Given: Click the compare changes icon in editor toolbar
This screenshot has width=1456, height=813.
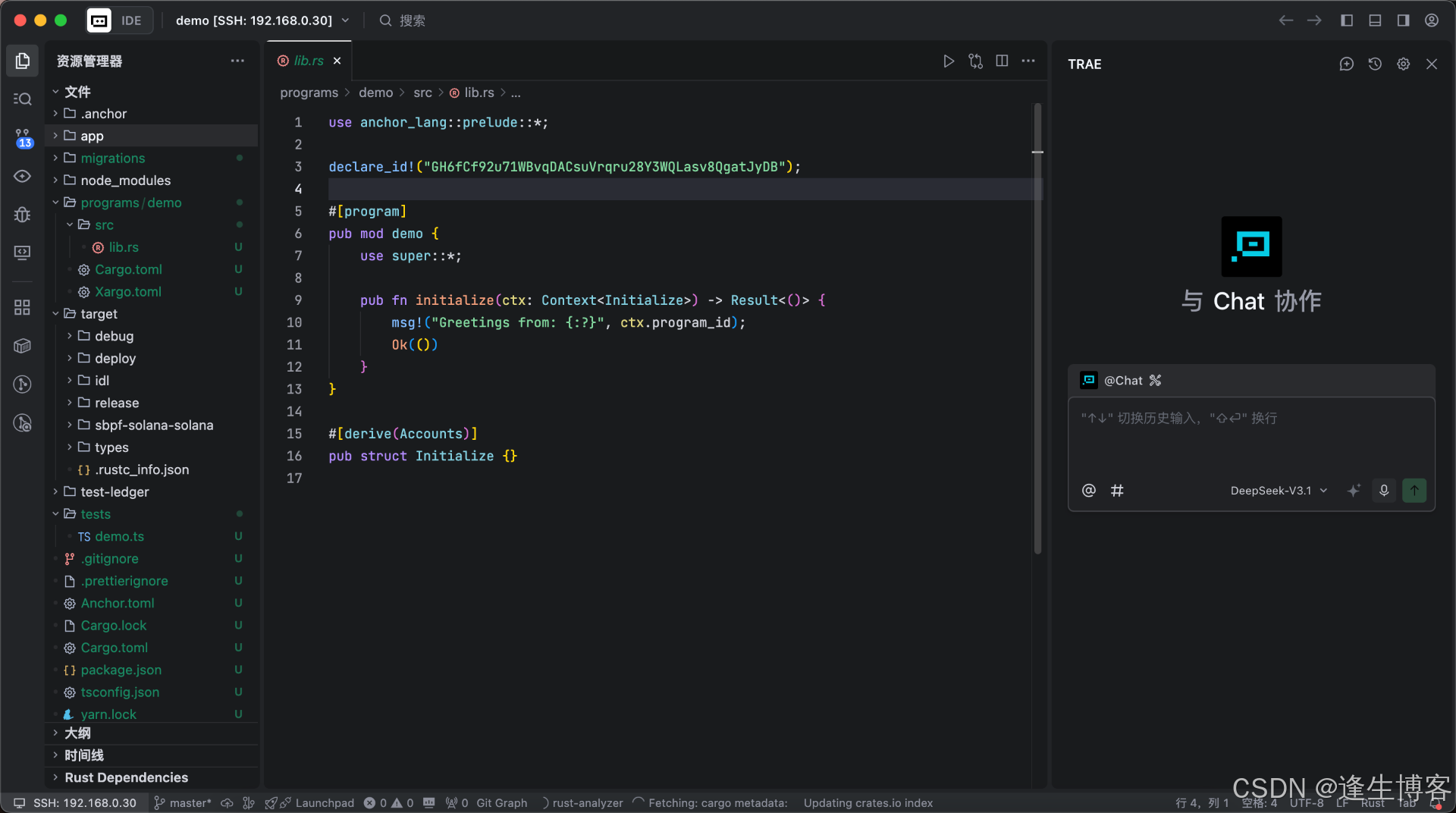Looking at the screenshot, I should coord(975,61).
